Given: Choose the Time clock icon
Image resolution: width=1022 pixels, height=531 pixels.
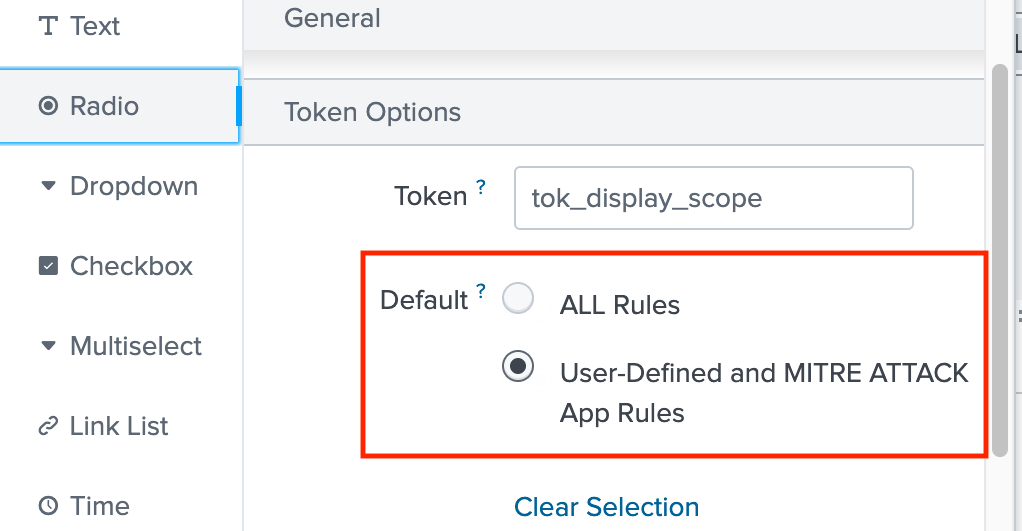Looking at the screenshot, I should click(x=47, y=506).
